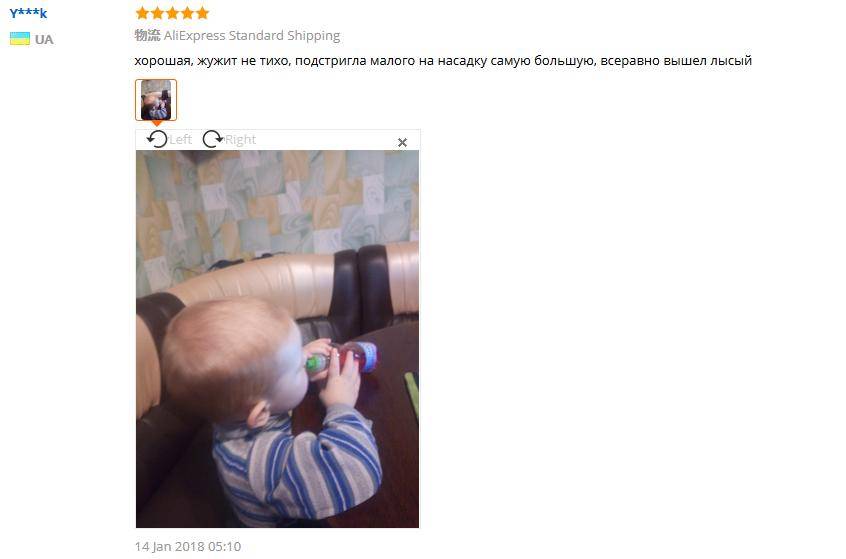Click the second orange rating star
Viewport: 846px width, 559px height.
coord(157,13)
